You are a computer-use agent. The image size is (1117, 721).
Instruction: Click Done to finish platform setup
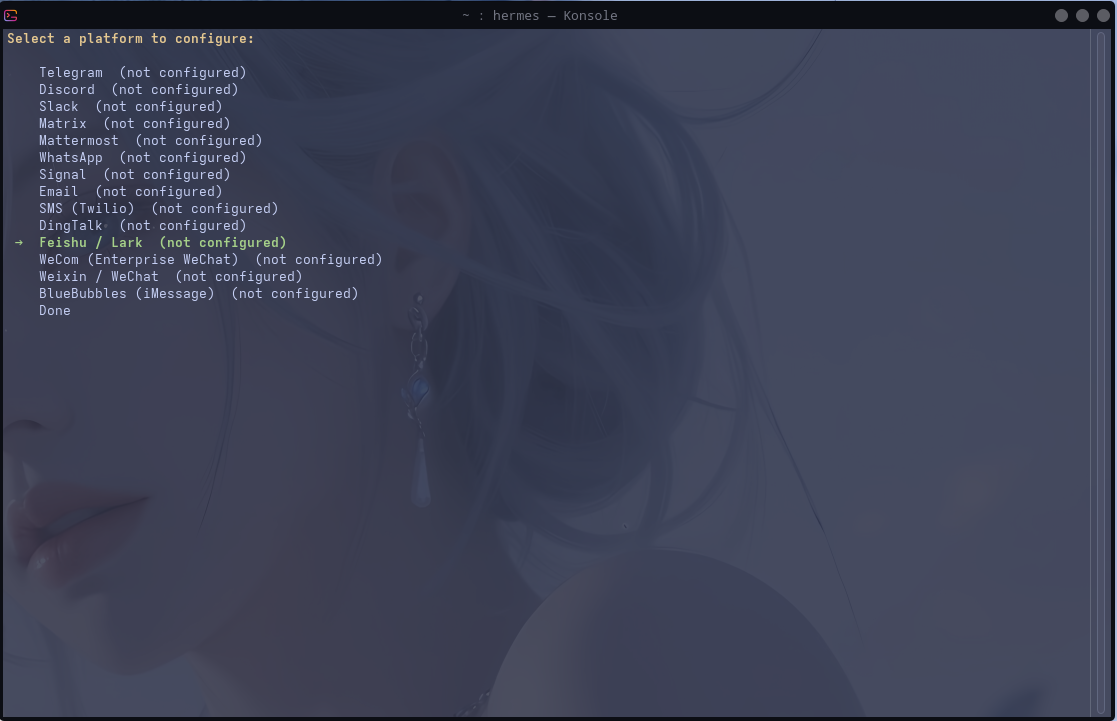tap(55, 311)
